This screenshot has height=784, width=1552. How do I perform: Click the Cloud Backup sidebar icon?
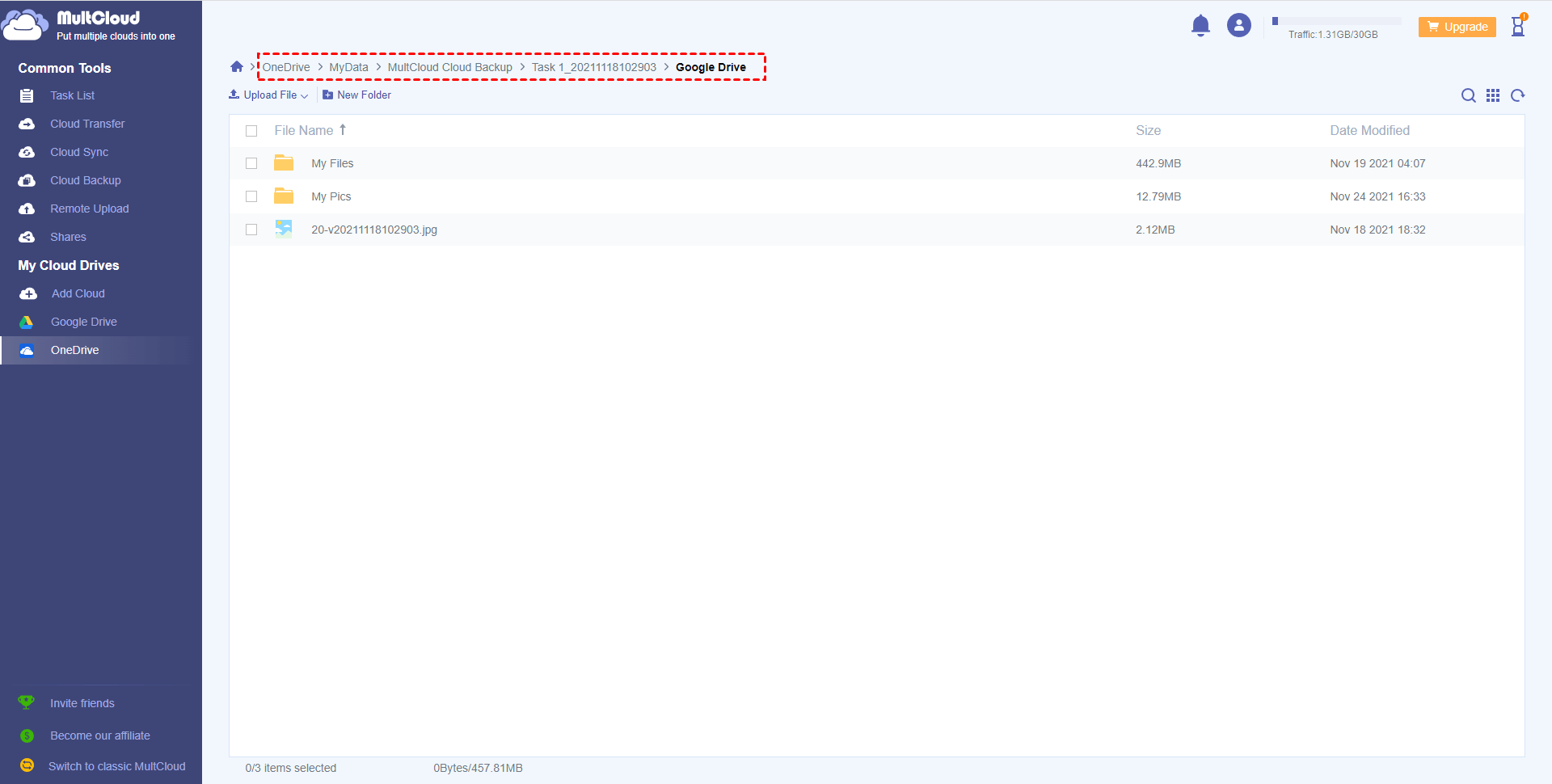pos(27,180)
